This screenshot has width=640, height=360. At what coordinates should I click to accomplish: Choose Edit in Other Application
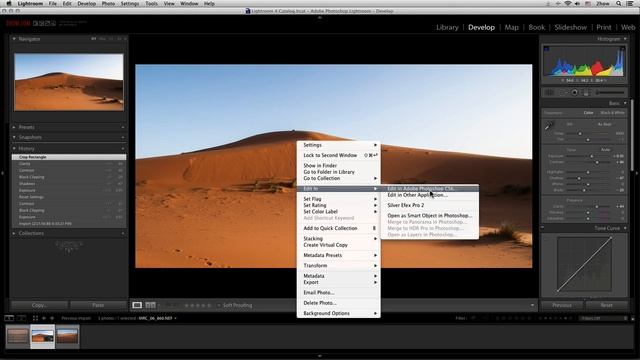click(x=430, y=195)
